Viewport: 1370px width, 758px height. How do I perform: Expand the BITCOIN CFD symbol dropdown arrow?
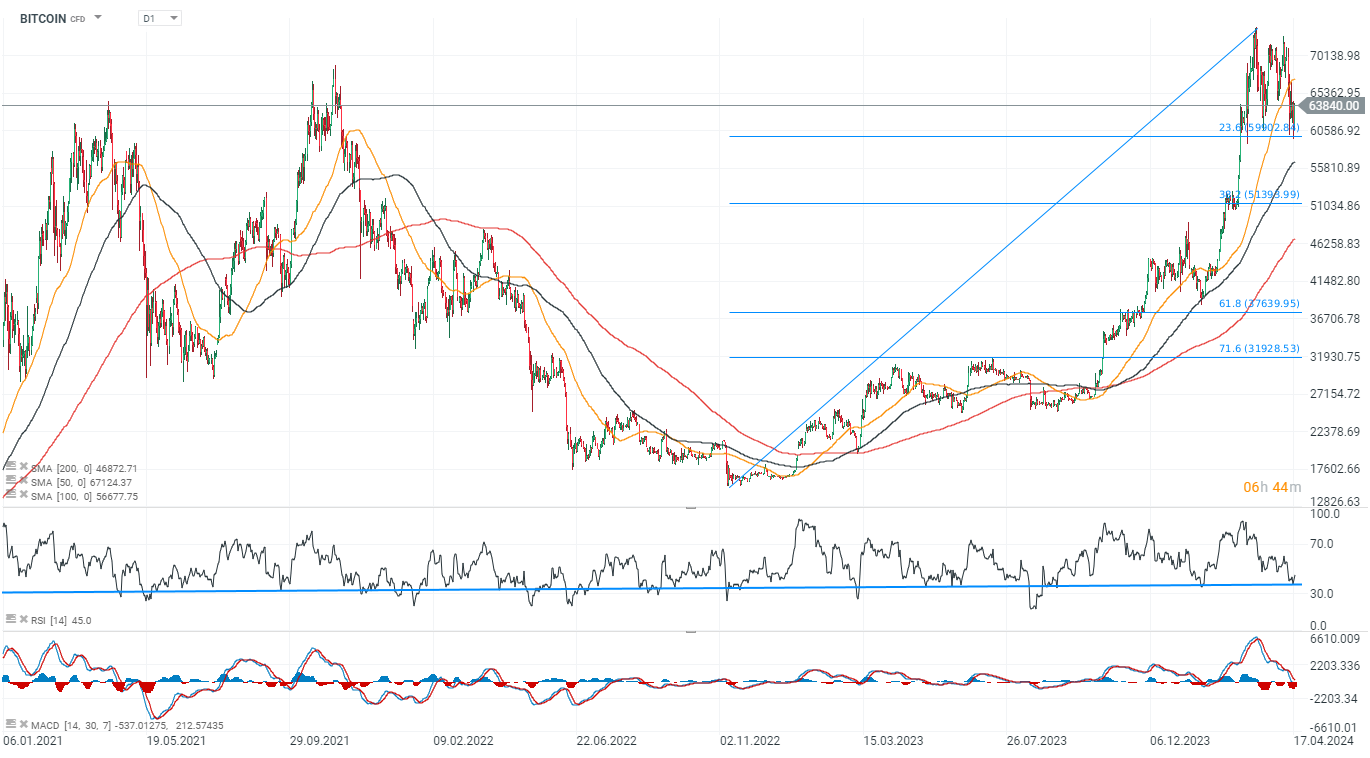(98, 18)
